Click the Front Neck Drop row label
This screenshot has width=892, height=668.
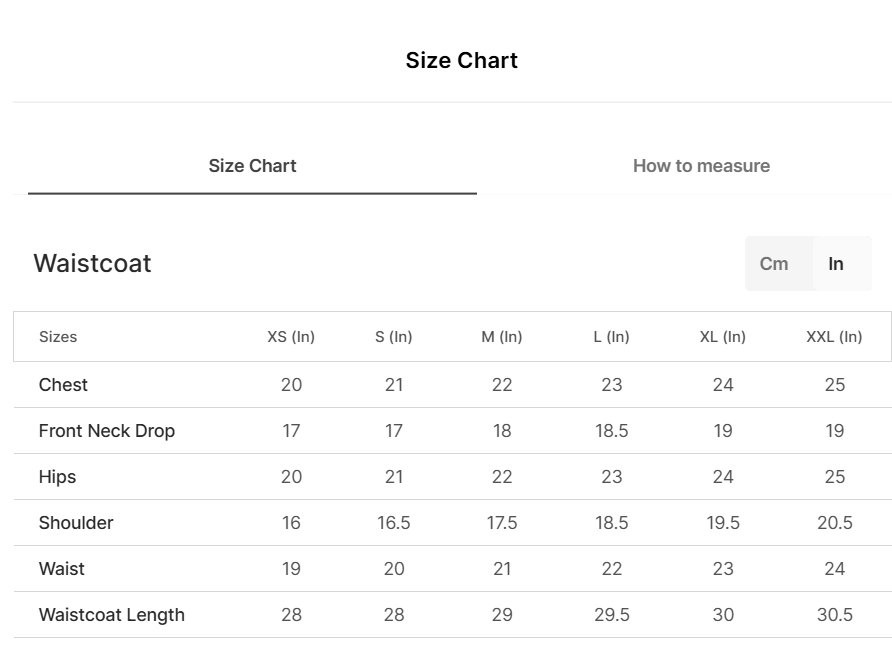107,431
